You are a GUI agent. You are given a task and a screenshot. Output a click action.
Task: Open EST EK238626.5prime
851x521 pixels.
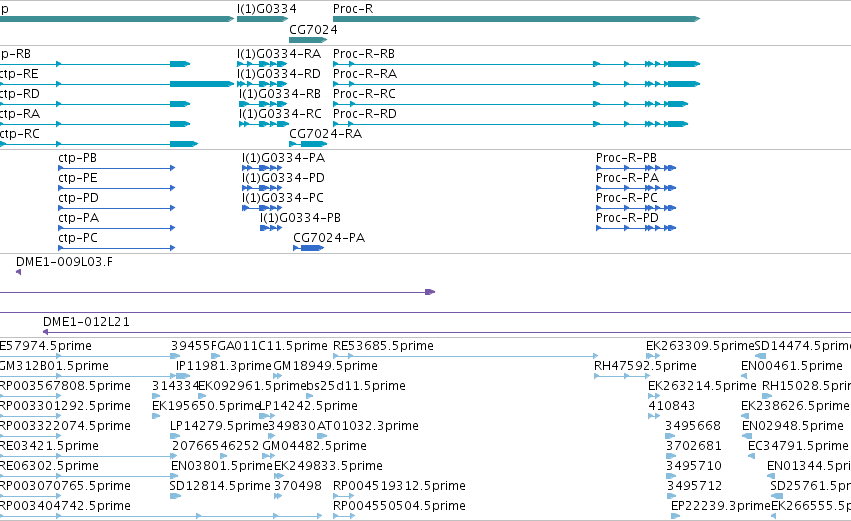click(x=795, y=406)
